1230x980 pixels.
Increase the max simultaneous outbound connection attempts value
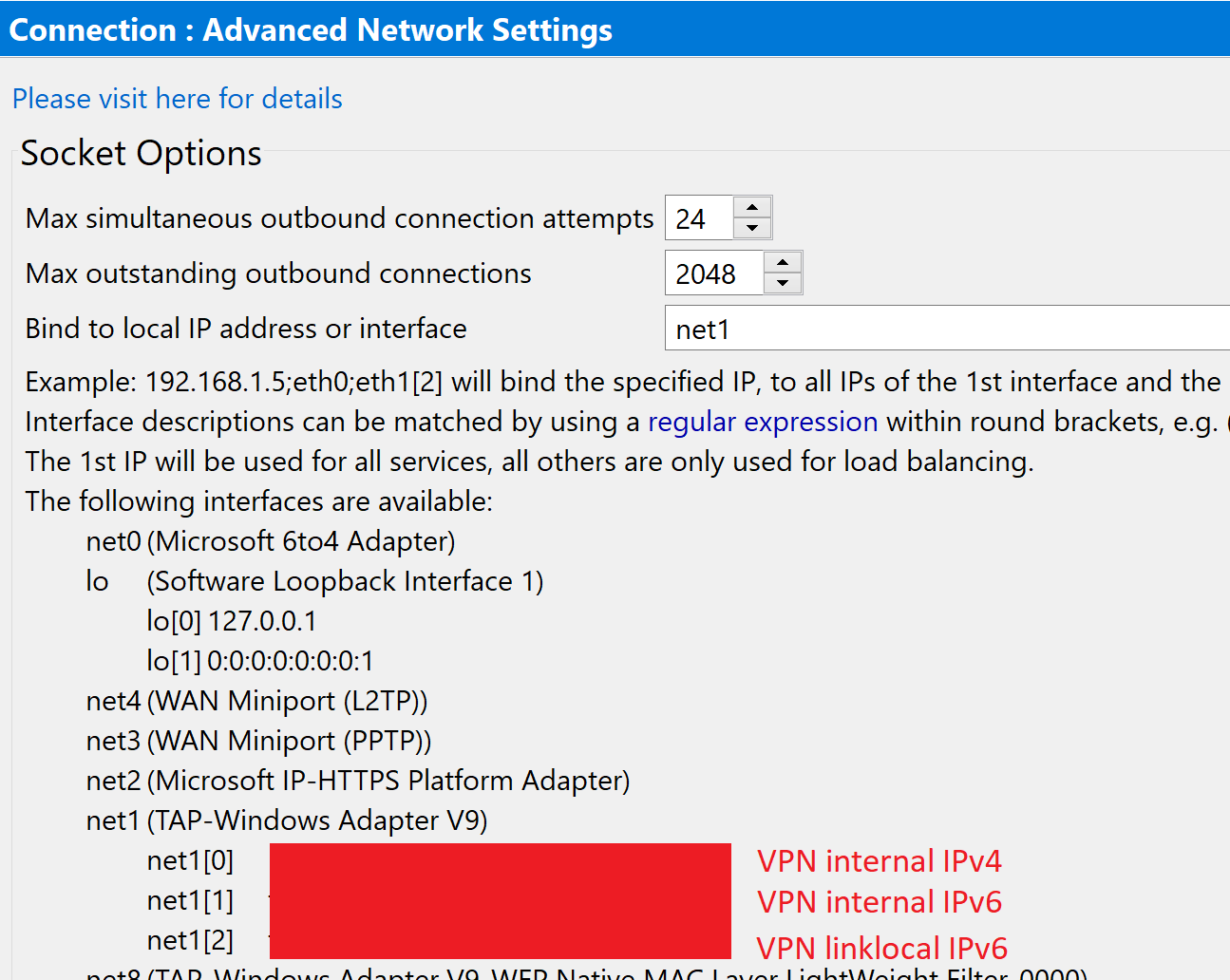point(751,207)
